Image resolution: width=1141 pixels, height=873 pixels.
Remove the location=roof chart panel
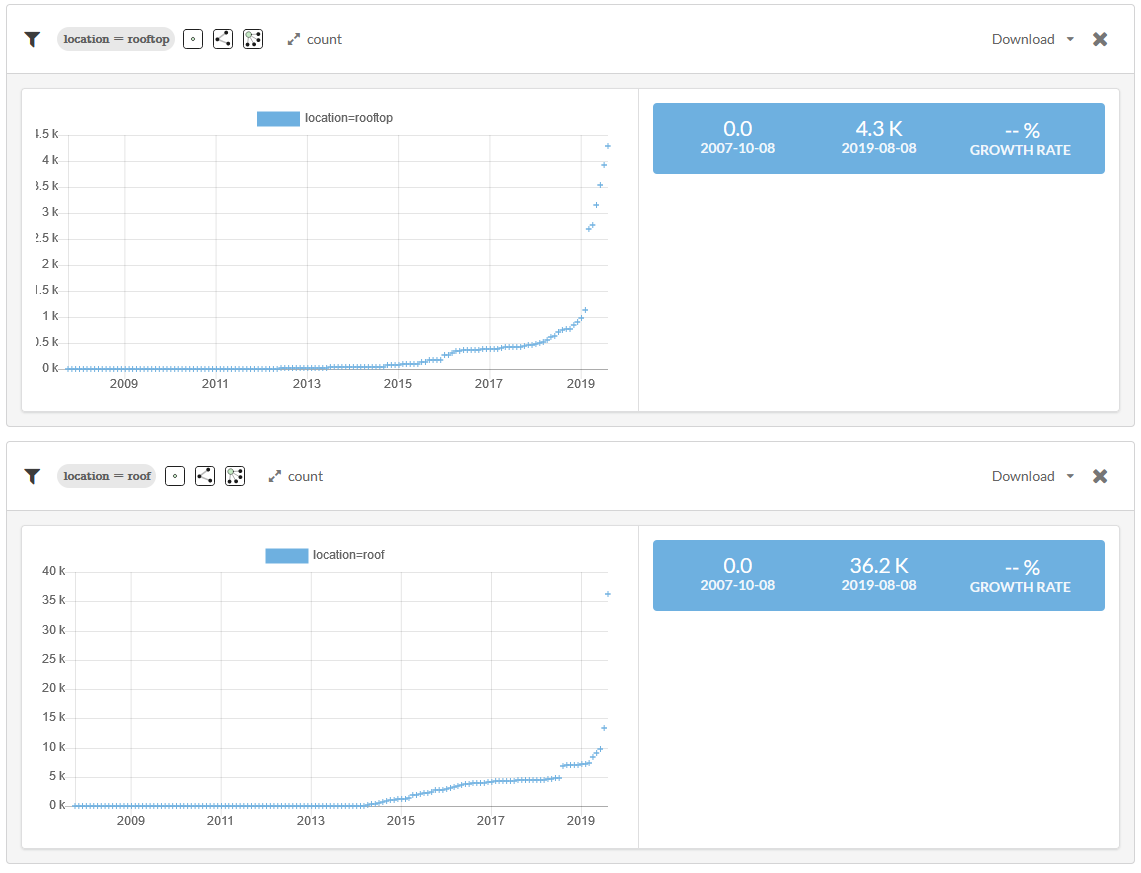click(1100, 477)
